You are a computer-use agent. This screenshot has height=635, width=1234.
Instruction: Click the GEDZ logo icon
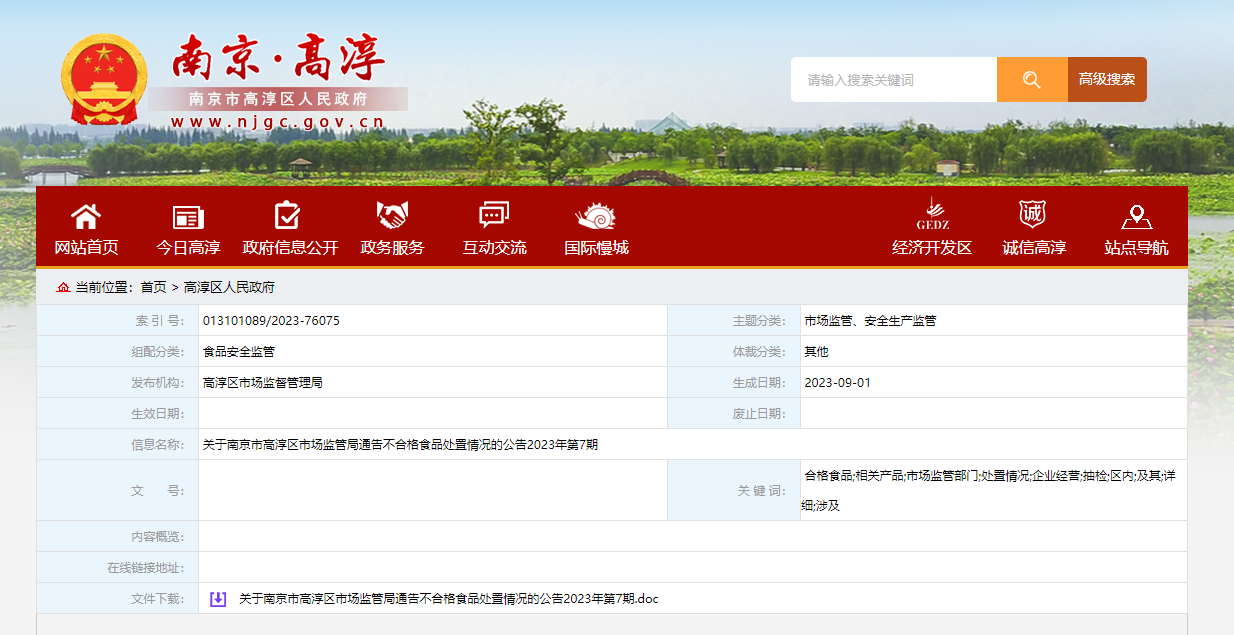coord(932,214)
